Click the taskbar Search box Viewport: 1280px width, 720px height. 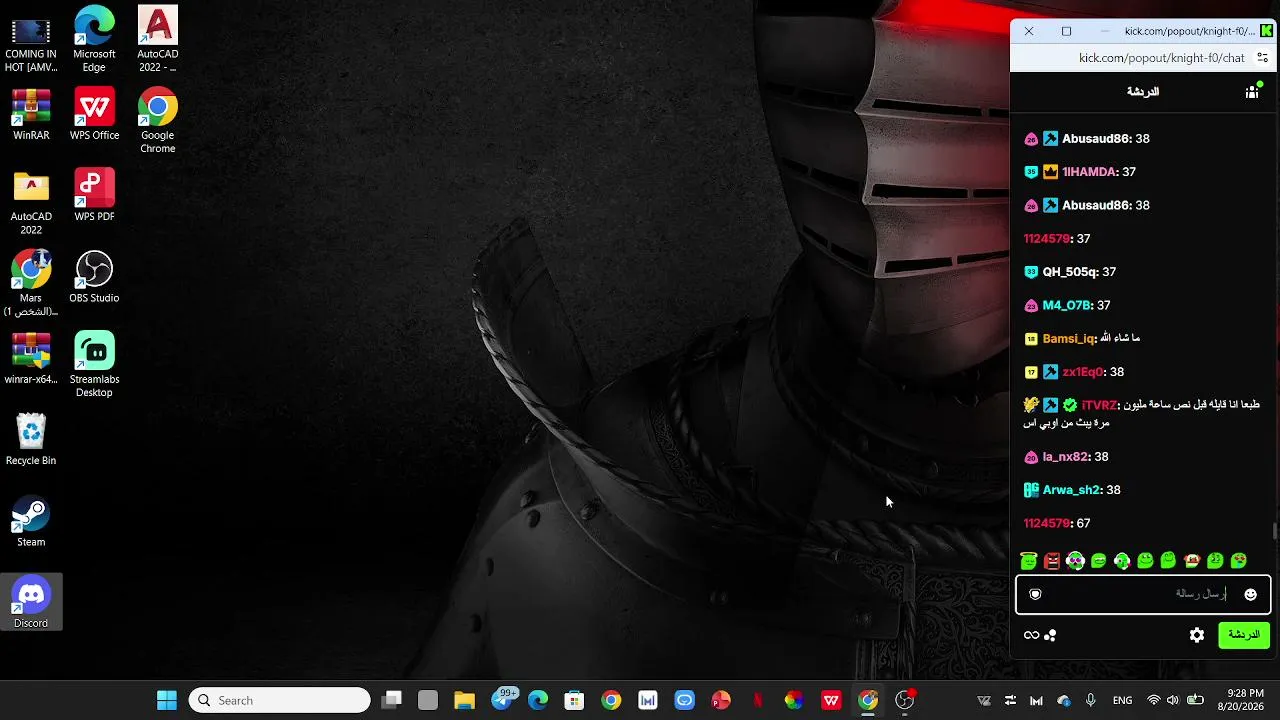[280, 700]
